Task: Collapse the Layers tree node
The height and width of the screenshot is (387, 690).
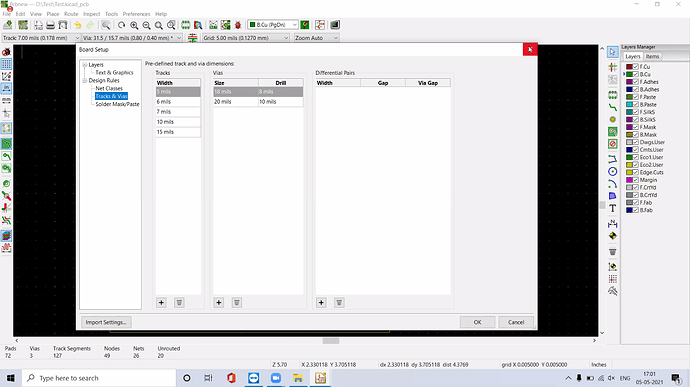Action: click(85, 65)
